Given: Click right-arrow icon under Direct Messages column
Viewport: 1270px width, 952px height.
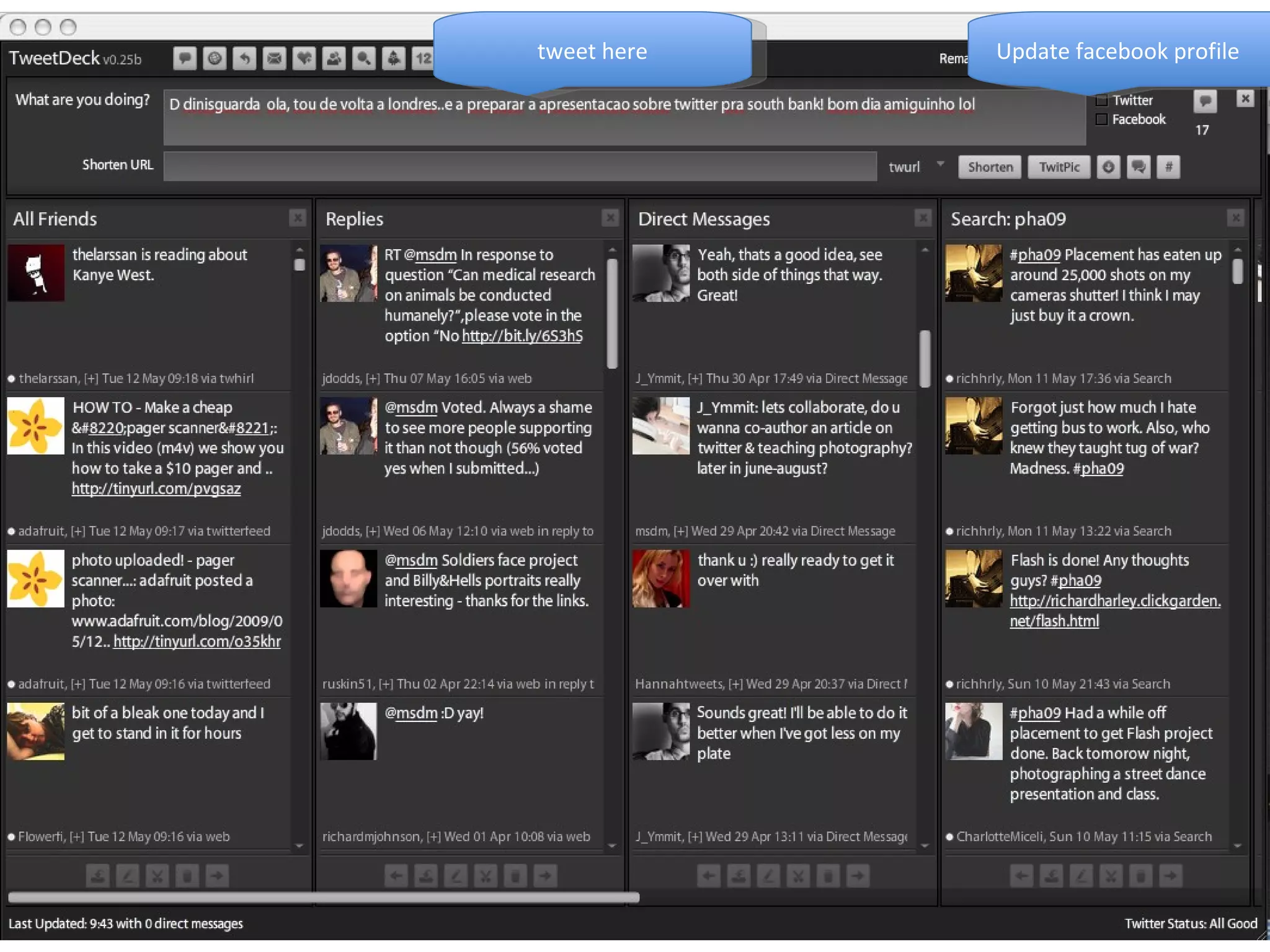Looking at the screenshot, I should (x=858, y=876).
